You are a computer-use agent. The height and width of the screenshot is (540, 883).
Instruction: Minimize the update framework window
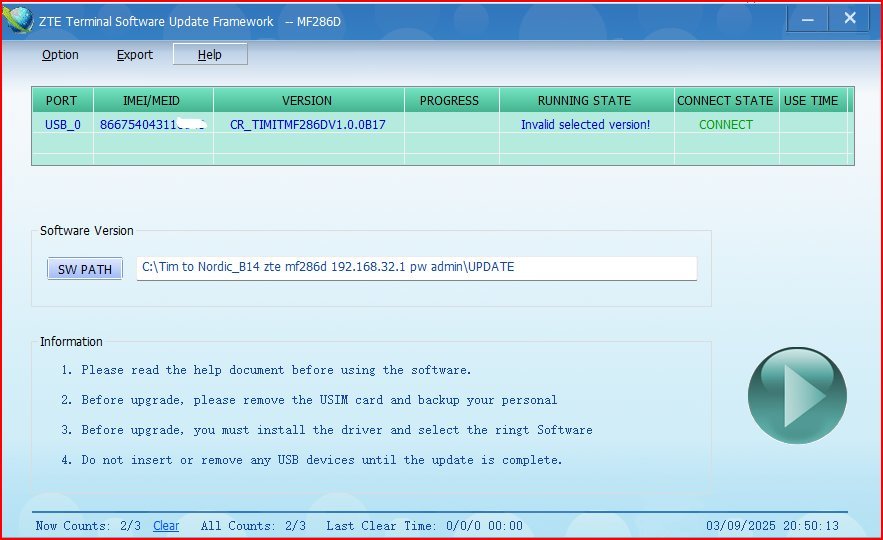click(808, 19)
